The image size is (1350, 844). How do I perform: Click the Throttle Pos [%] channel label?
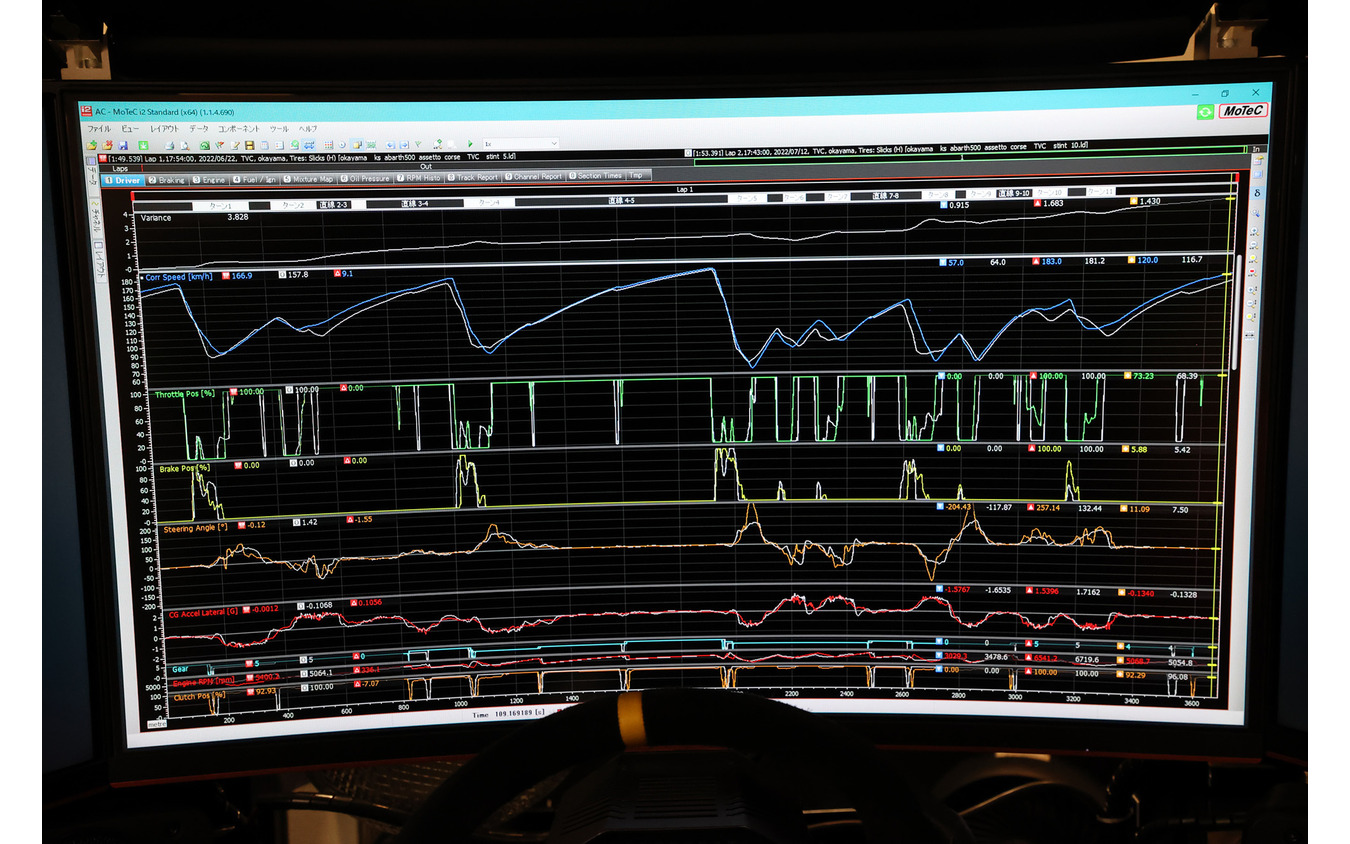coord(186,395)
